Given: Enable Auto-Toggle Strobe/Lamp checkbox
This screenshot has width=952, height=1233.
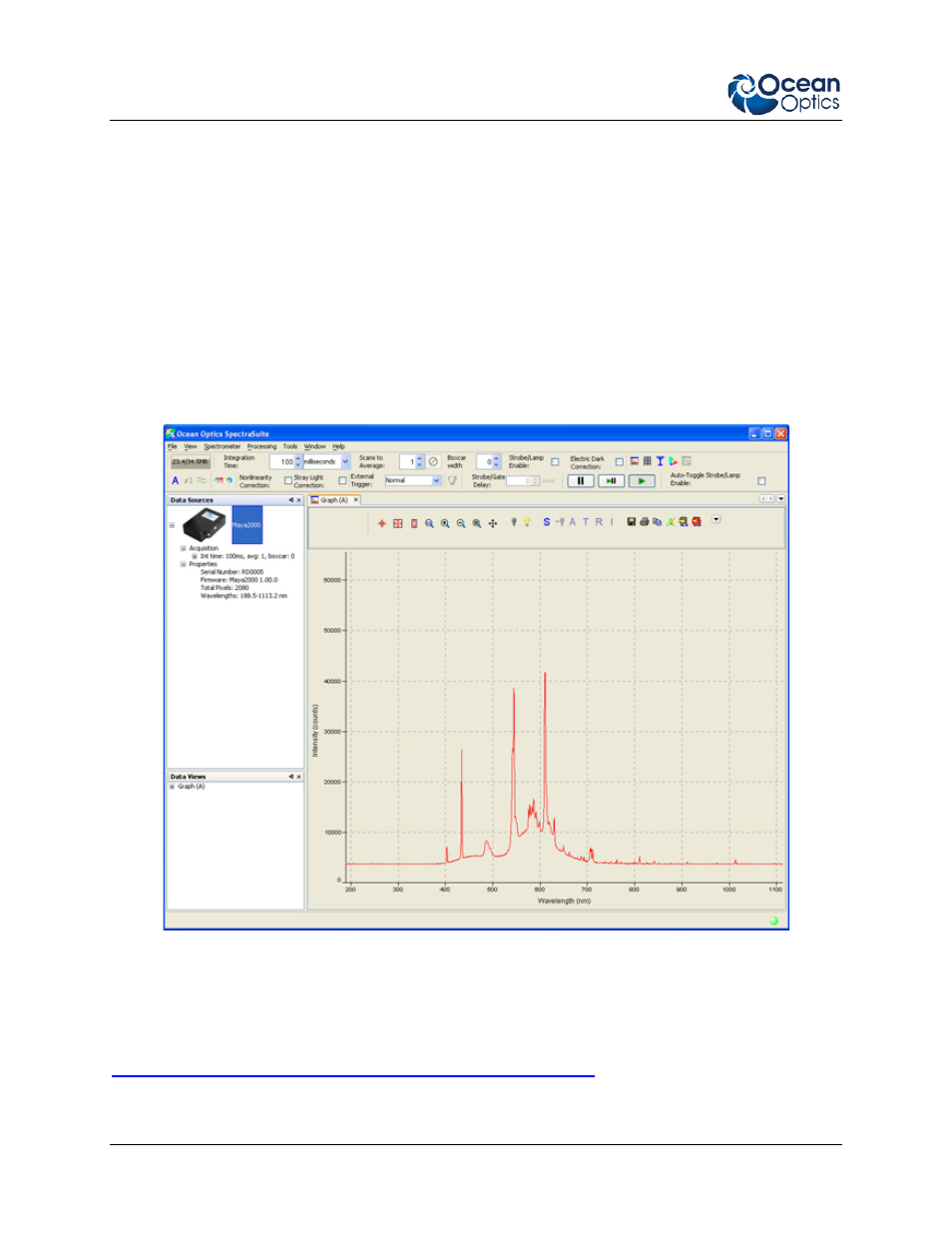Looking at the screenshot, I should (x=761, y=481).
